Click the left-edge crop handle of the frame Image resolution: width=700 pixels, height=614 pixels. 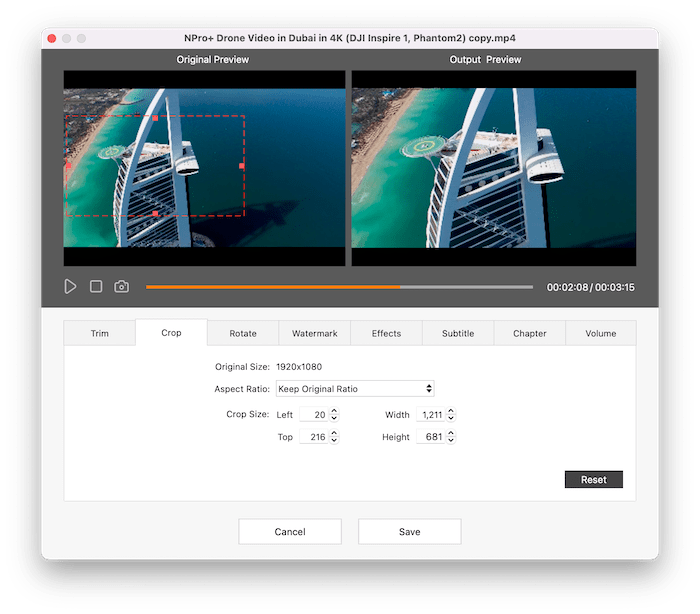point(67,166)
